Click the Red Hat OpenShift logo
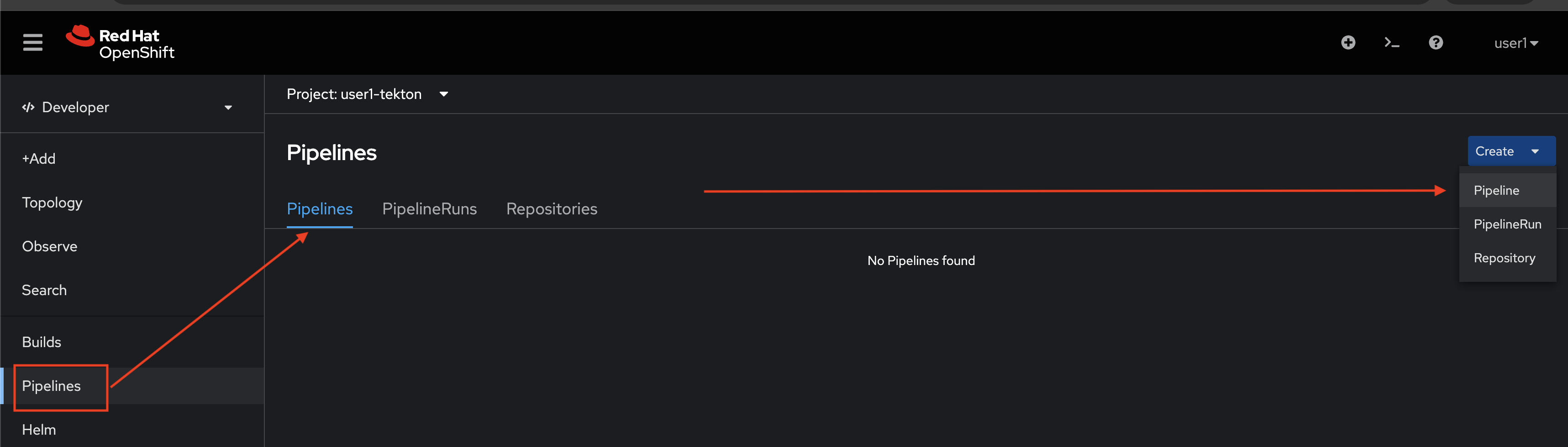Image resolution: width=1568 pixels, height=447 pixels. click(x=120, y=42)
